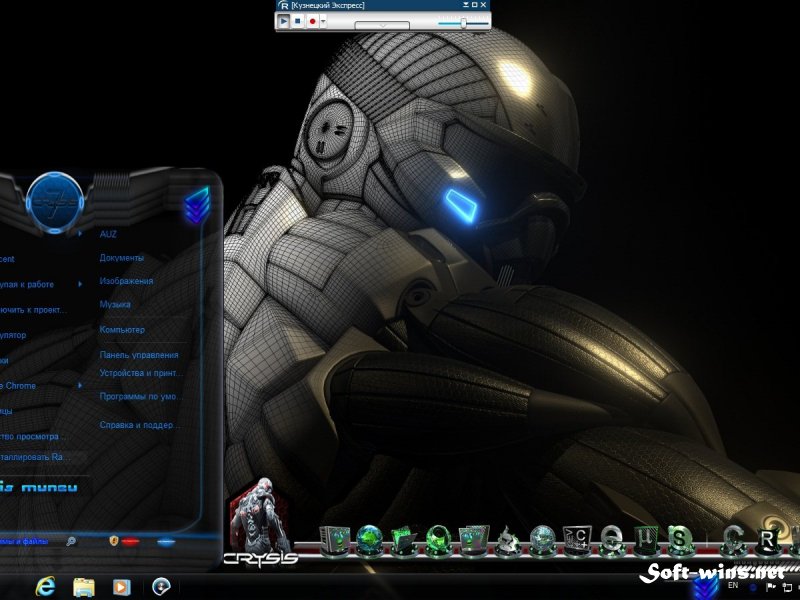Image resolution: width=800 pixels, height=600 pixels.
Task: Start recording with the red record button
Action: [x=312, y=21]
